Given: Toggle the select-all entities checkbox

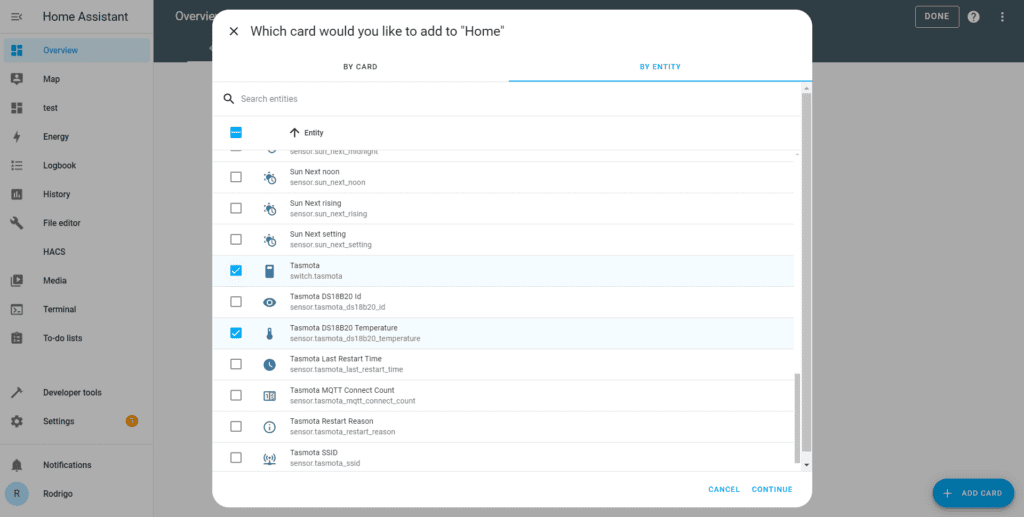Looking at the screenshot, I should (x=236, y=133).
